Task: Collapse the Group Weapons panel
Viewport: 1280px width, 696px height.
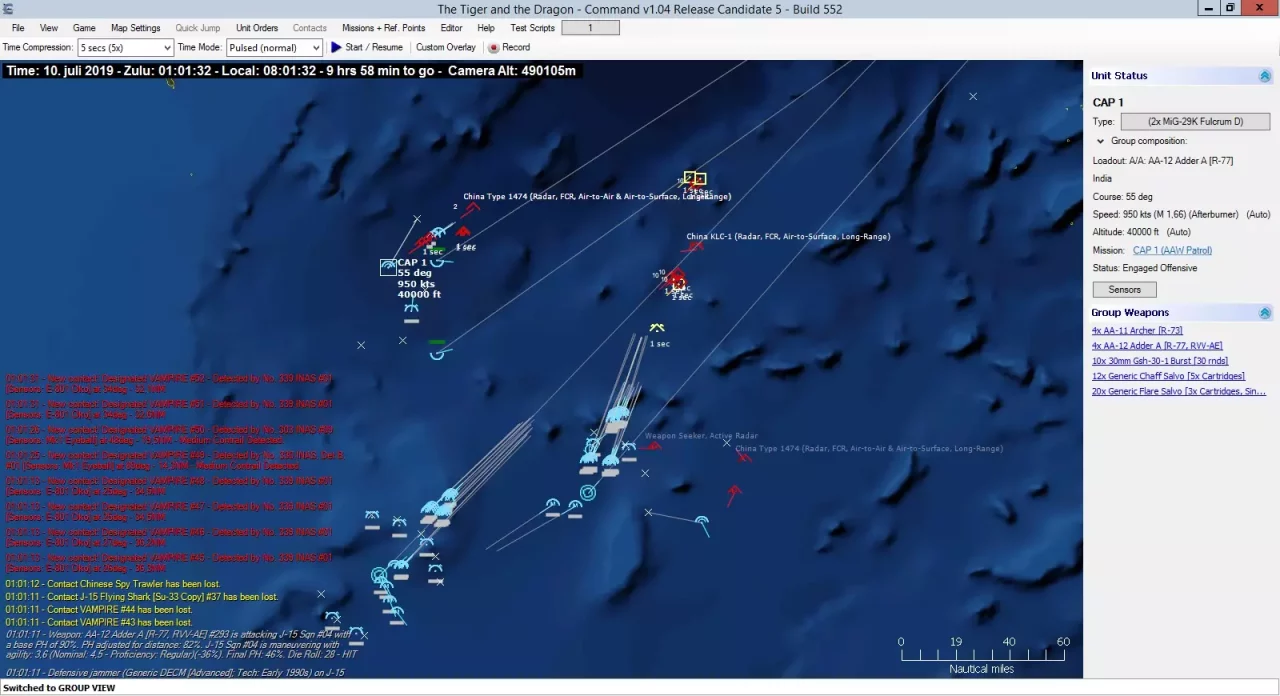Action: coord(1264,312)
